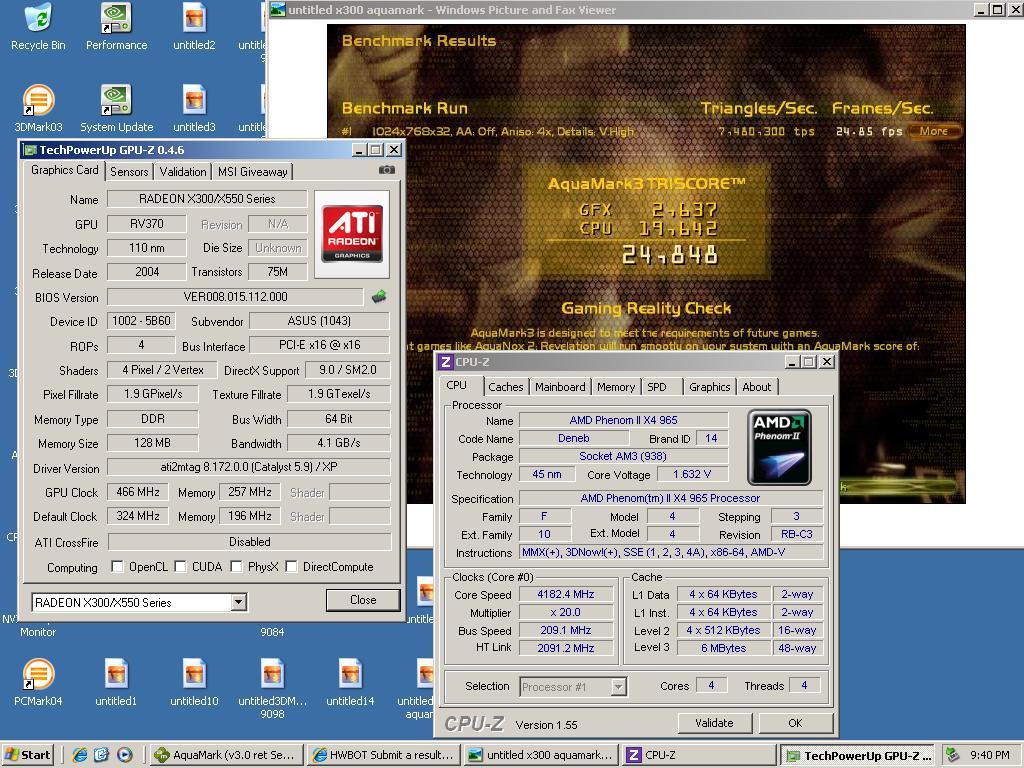Toggle the PhysX checkbox
1024x768 pixels.
point(236,566)
